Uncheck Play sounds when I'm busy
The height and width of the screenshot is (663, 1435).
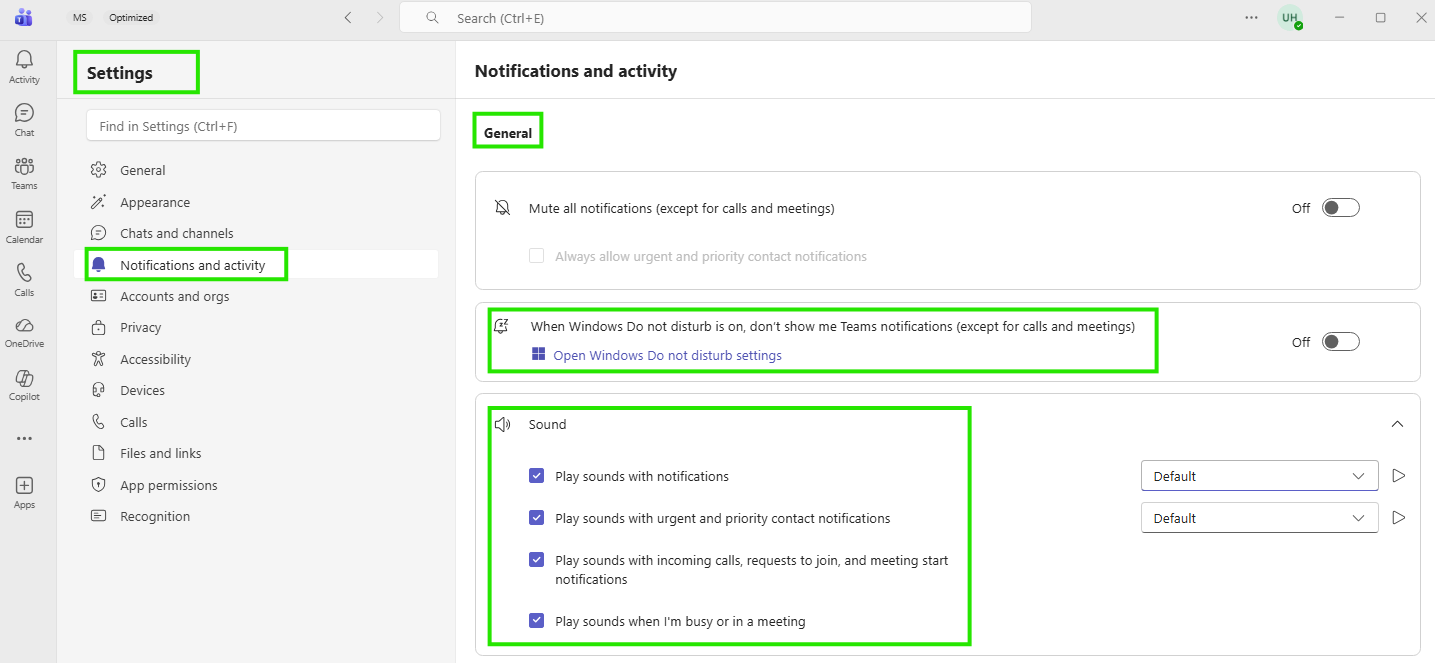(536, 621)
